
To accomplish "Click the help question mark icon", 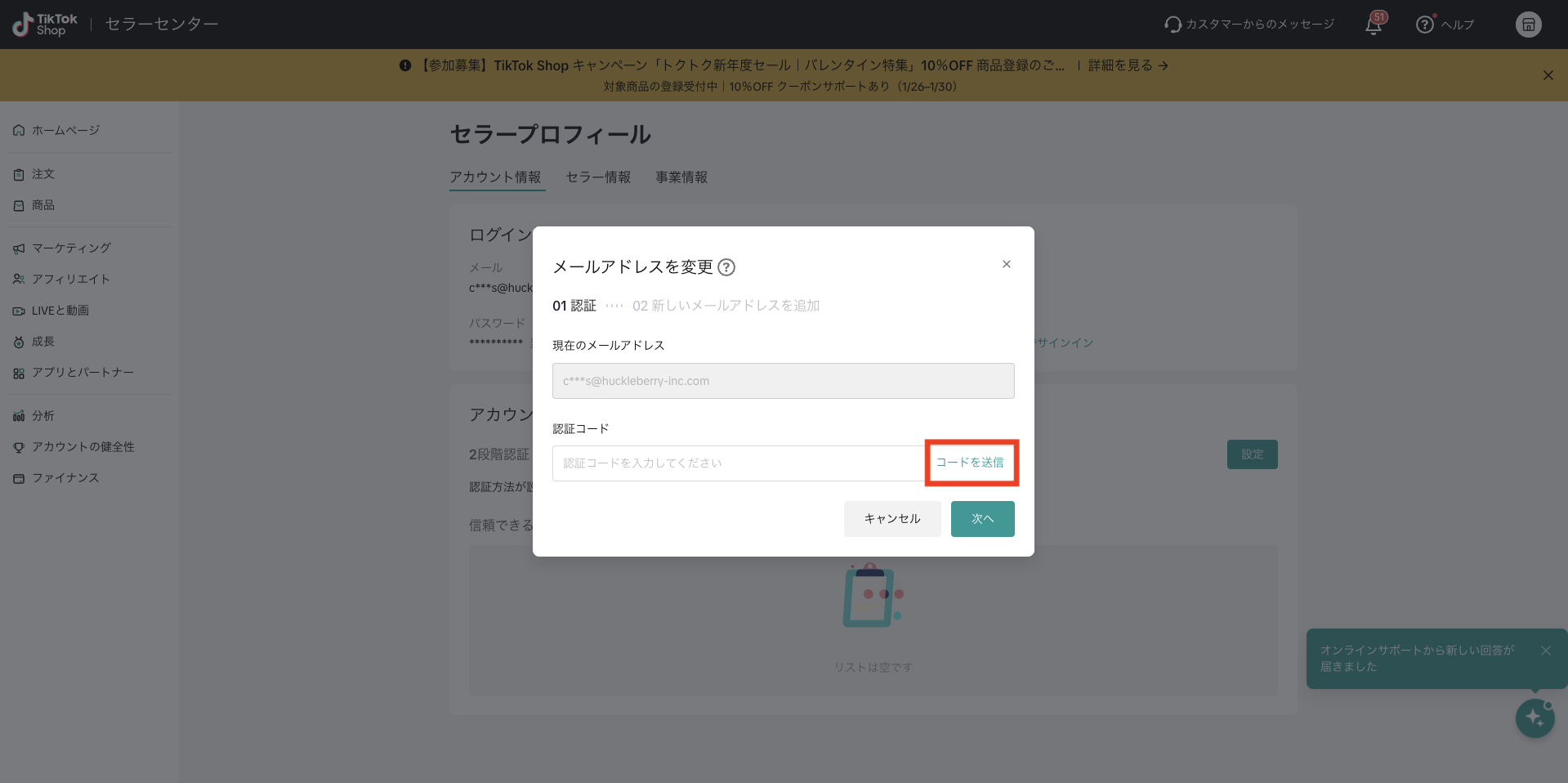I will [1425, 25].
